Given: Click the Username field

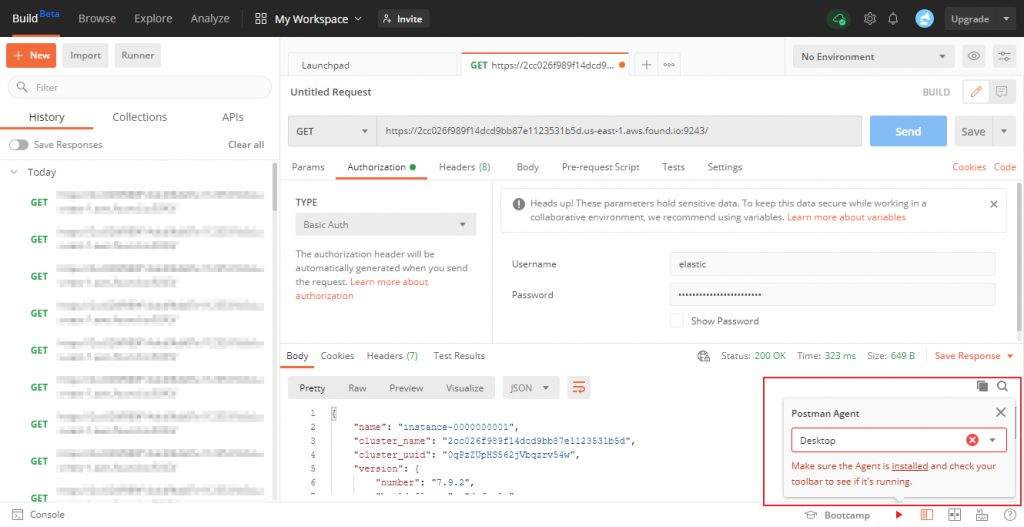Looking at the screenshot, I should pos(832,264).
